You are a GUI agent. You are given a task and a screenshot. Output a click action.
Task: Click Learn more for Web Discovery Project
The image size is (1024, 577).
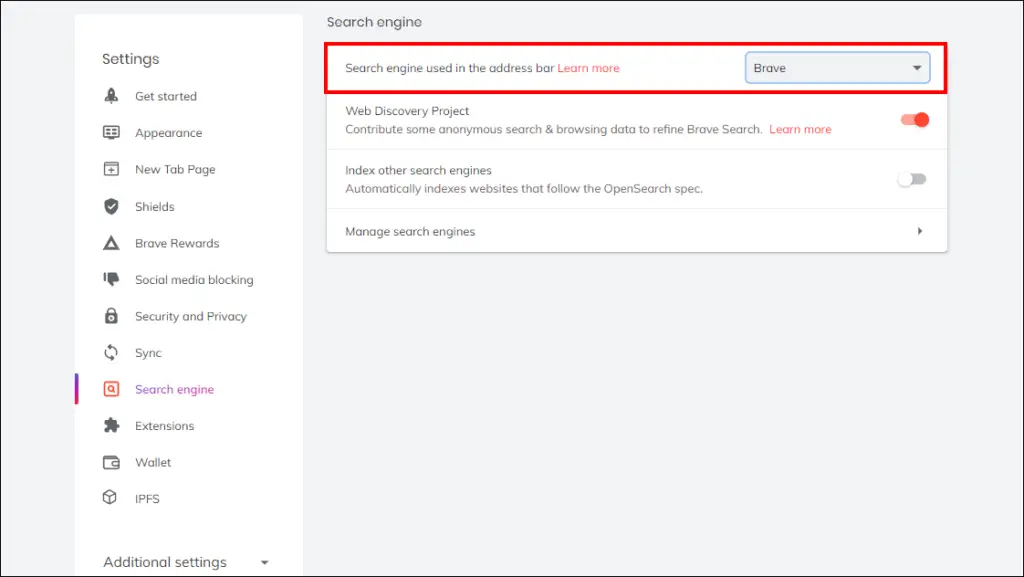(x=800, y=129)
